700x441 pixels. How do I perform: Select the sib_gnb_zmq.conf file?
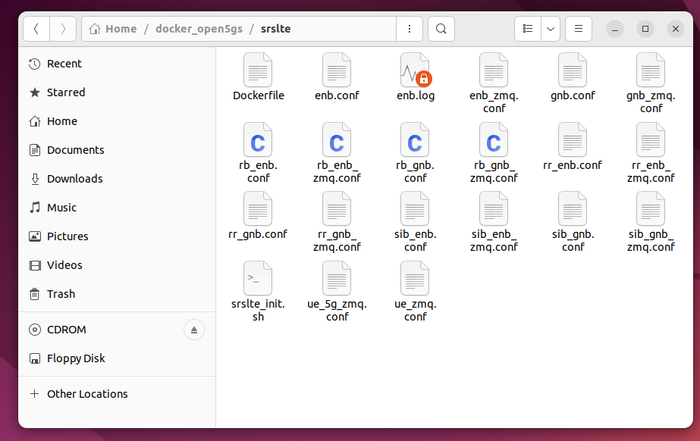[x=650, y=209]
